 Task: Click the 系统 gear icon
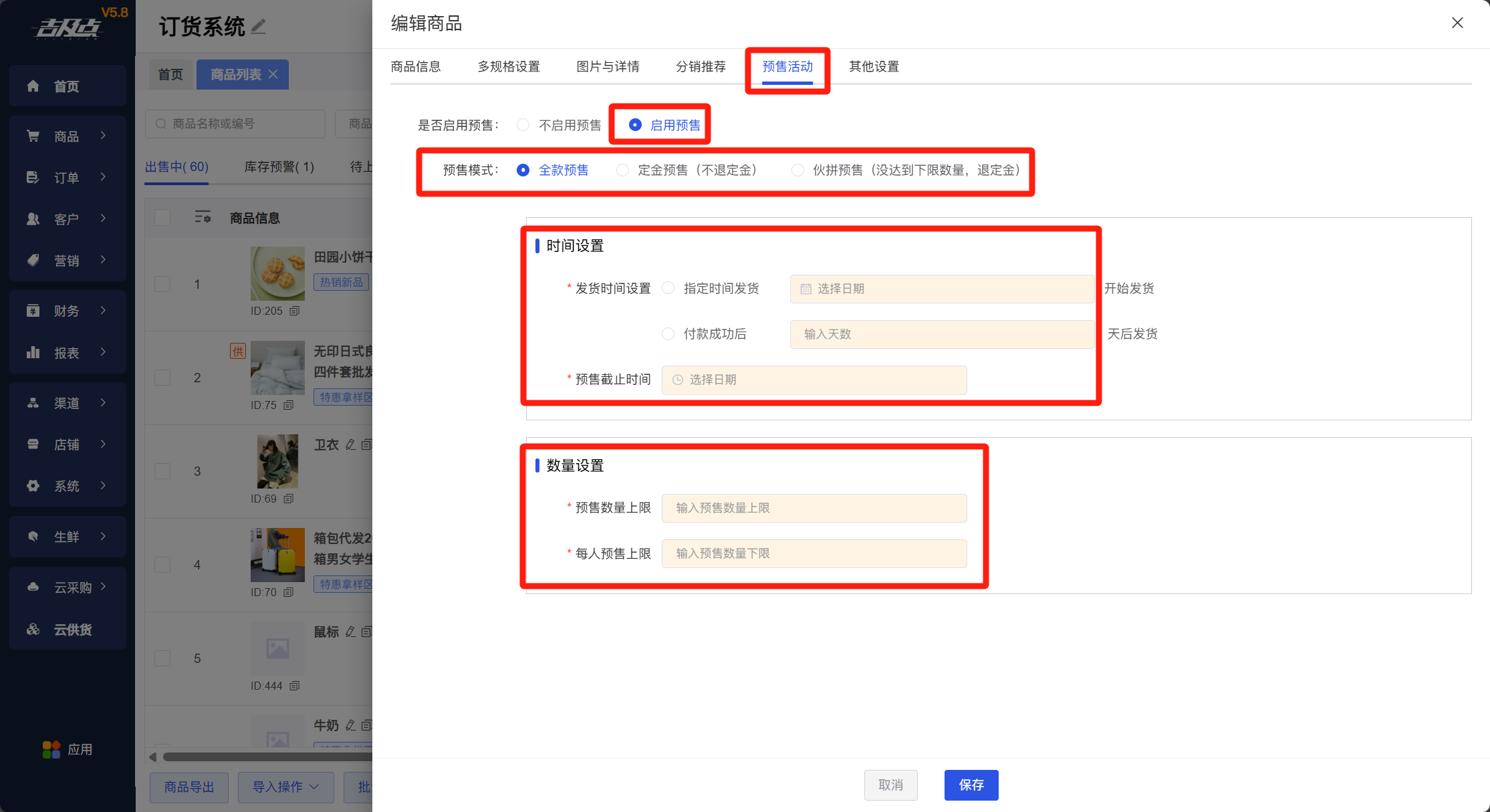pos(33,486)
